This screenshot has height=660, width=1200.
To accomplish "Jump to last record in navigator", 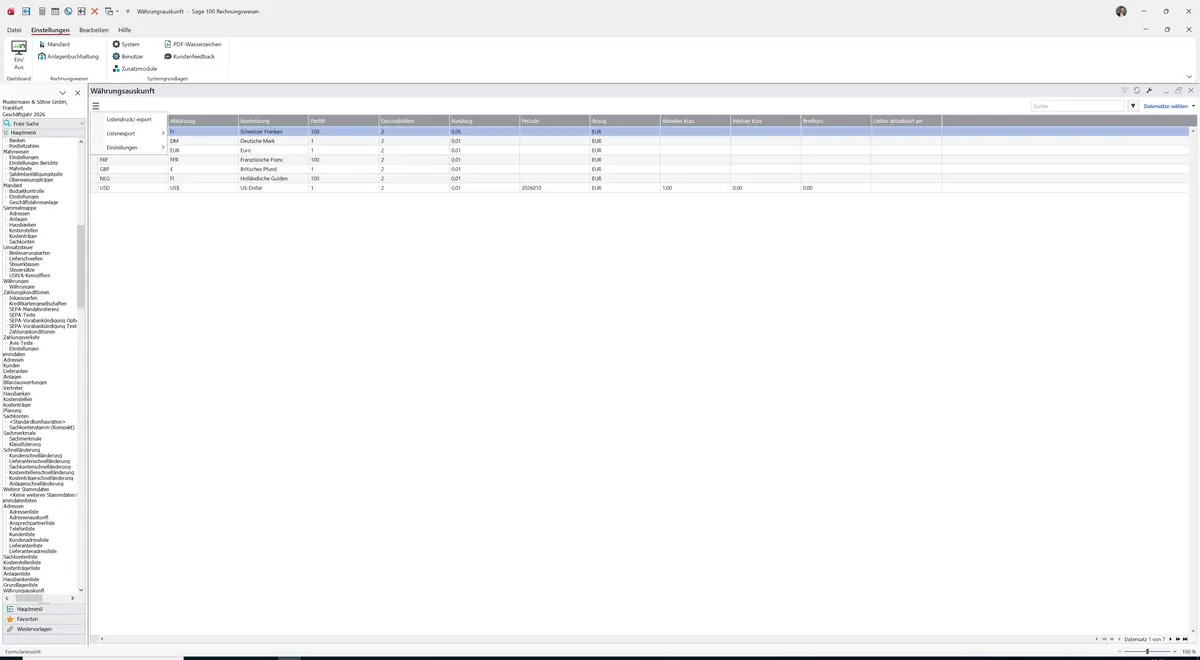I will click(1187, 638).
